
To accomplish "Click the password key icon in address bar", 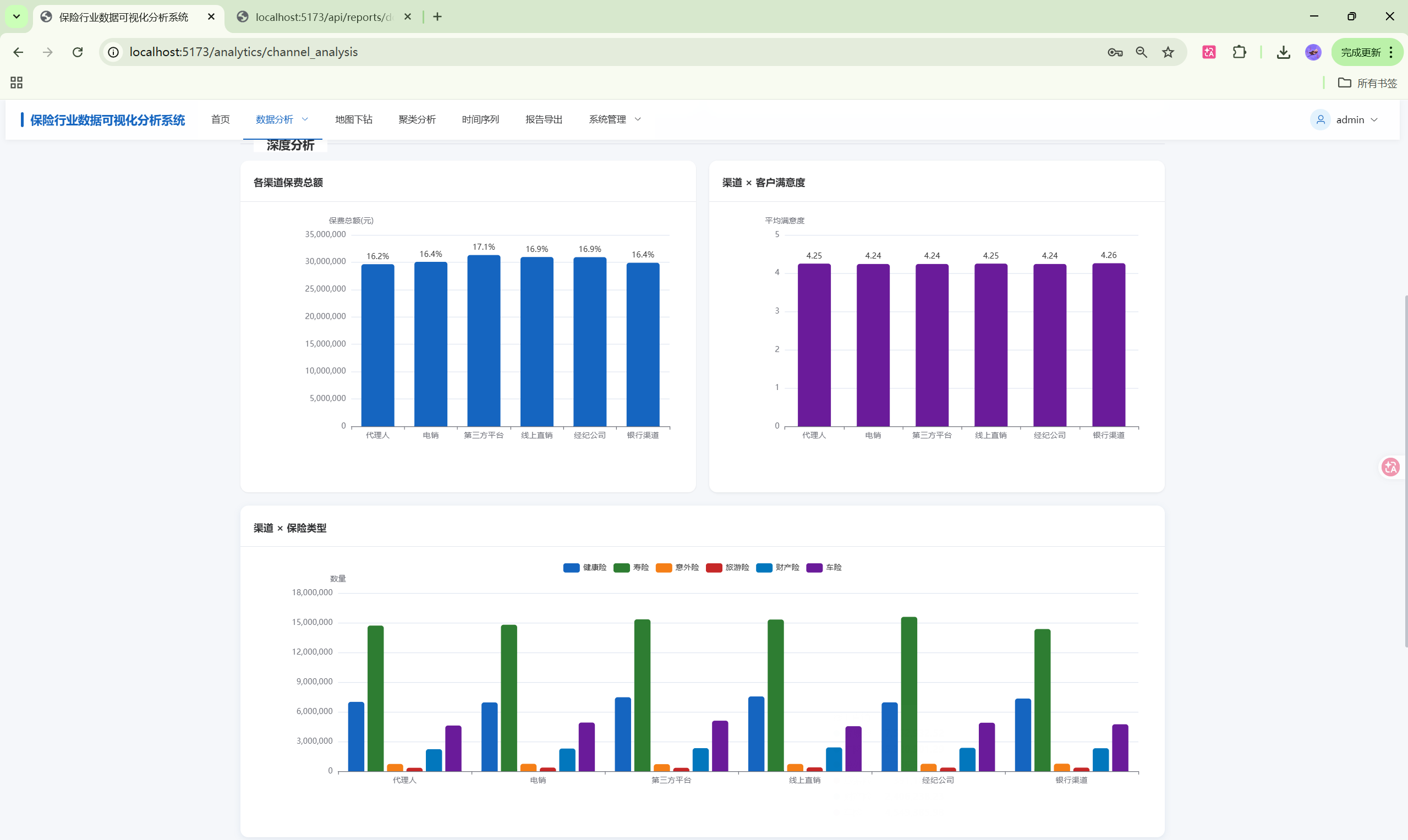I will coord(1115,52).
